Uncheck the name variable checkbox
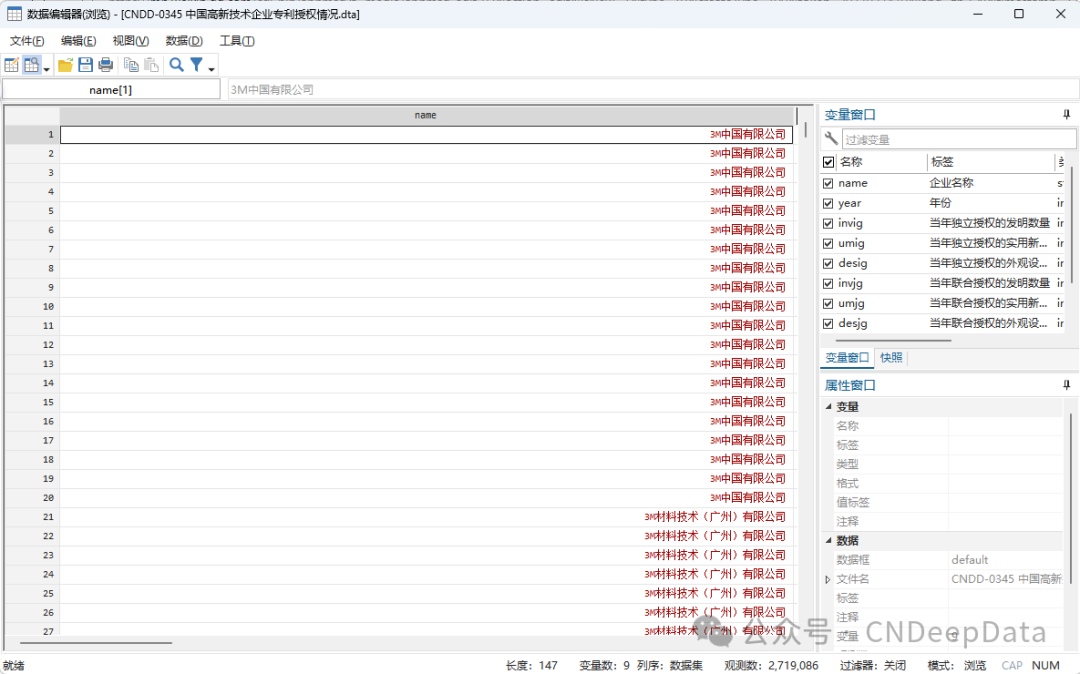The height and width of the screenshot is (674, 1080). point(829,184)
